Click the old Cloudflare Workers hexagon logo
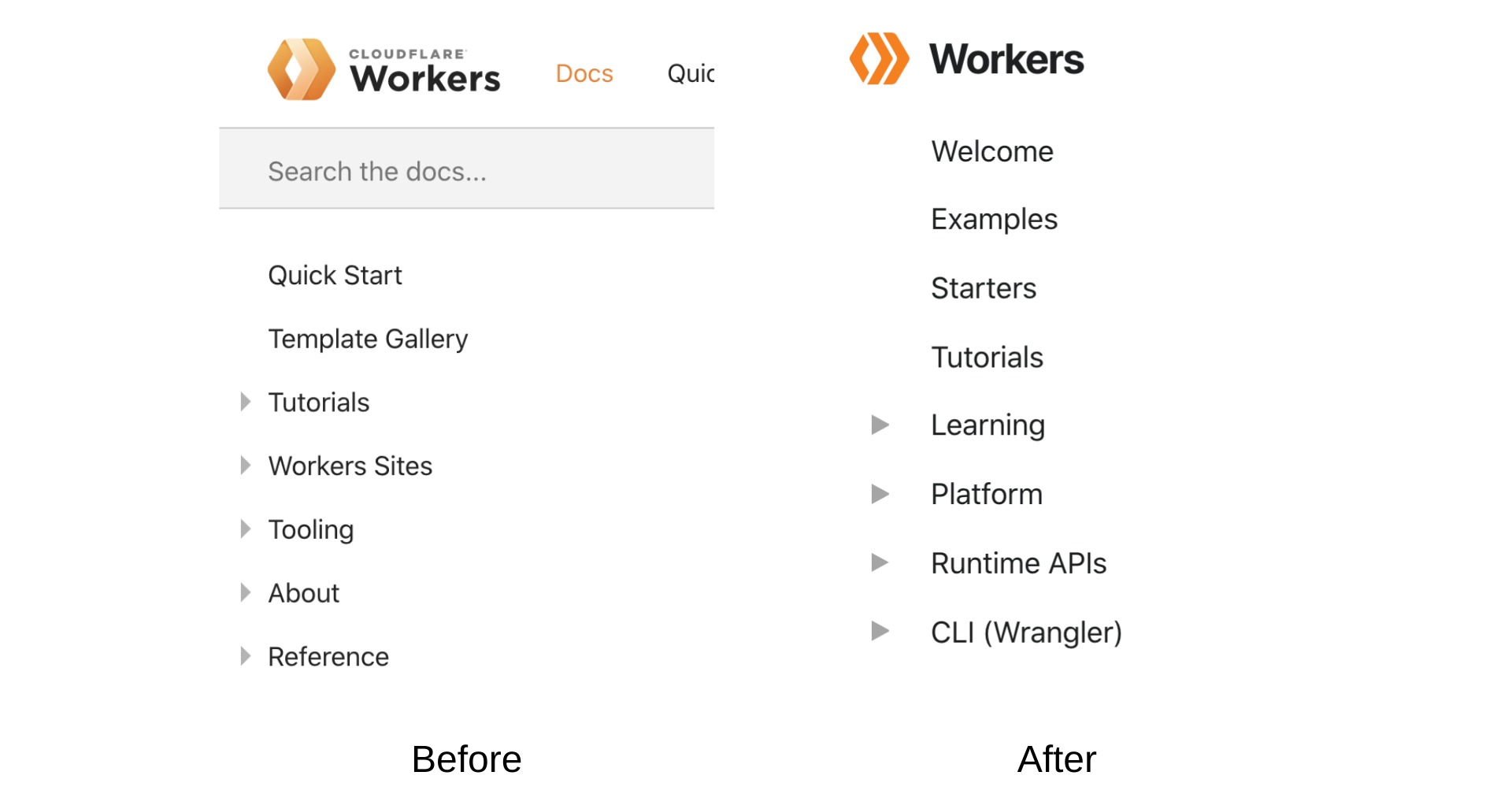Viewport: 1512px width, 794px height. [302, 69]
